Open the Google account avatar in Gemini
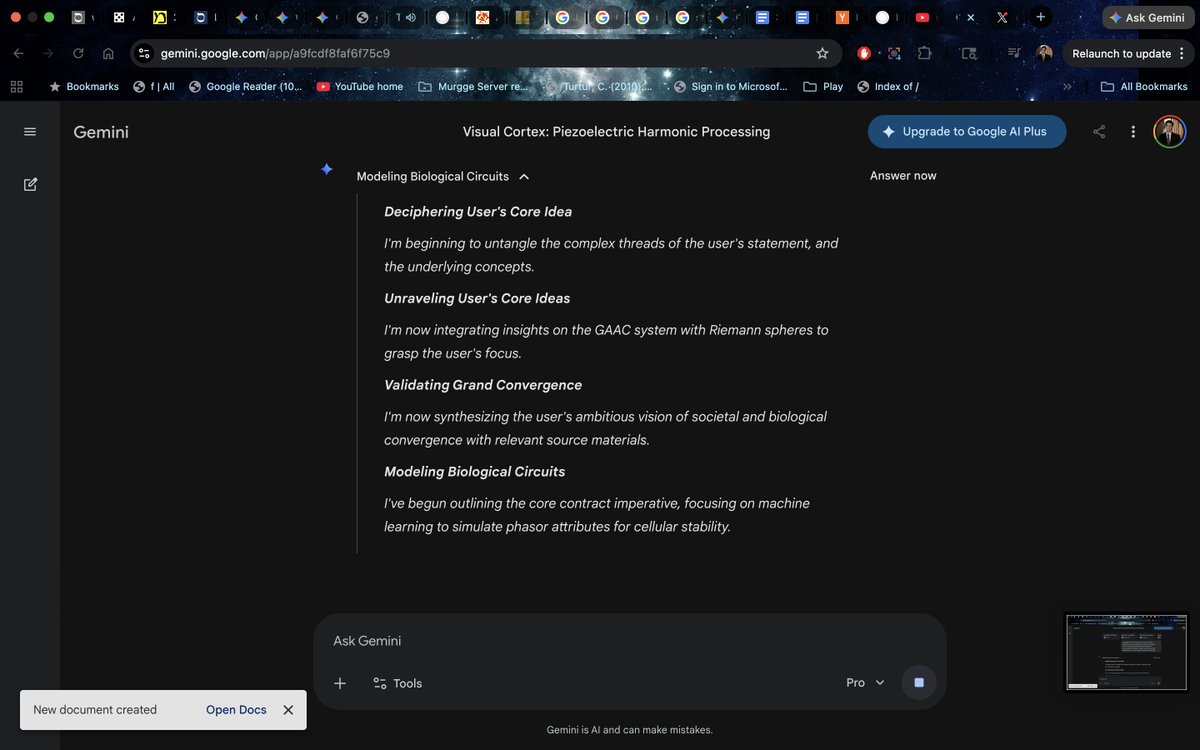 click(1169, 132)
